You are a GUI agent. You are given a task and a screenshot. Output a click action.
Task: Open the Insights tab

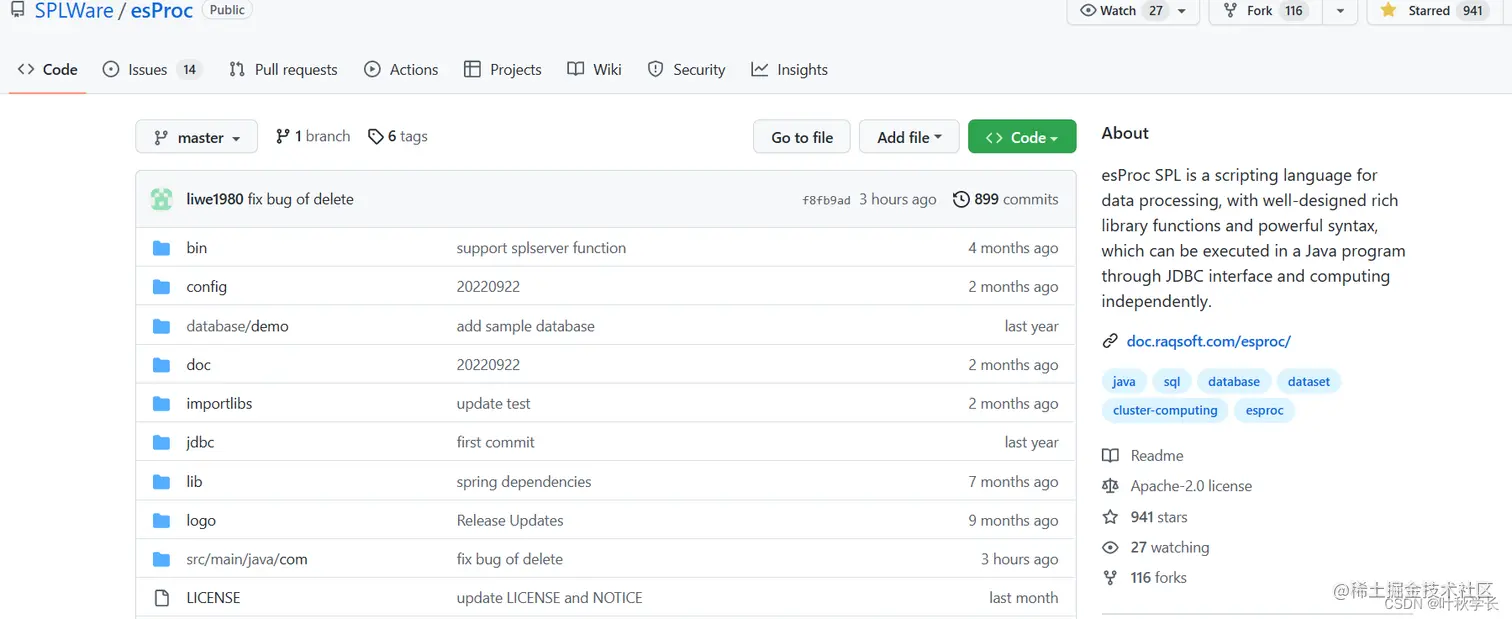[x=790, y=69]
